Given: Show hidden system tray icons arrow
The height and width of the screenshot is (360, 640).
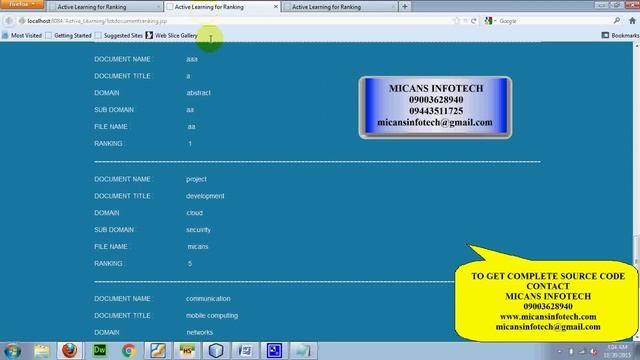Looking at the screenshot, I should 559,351.
